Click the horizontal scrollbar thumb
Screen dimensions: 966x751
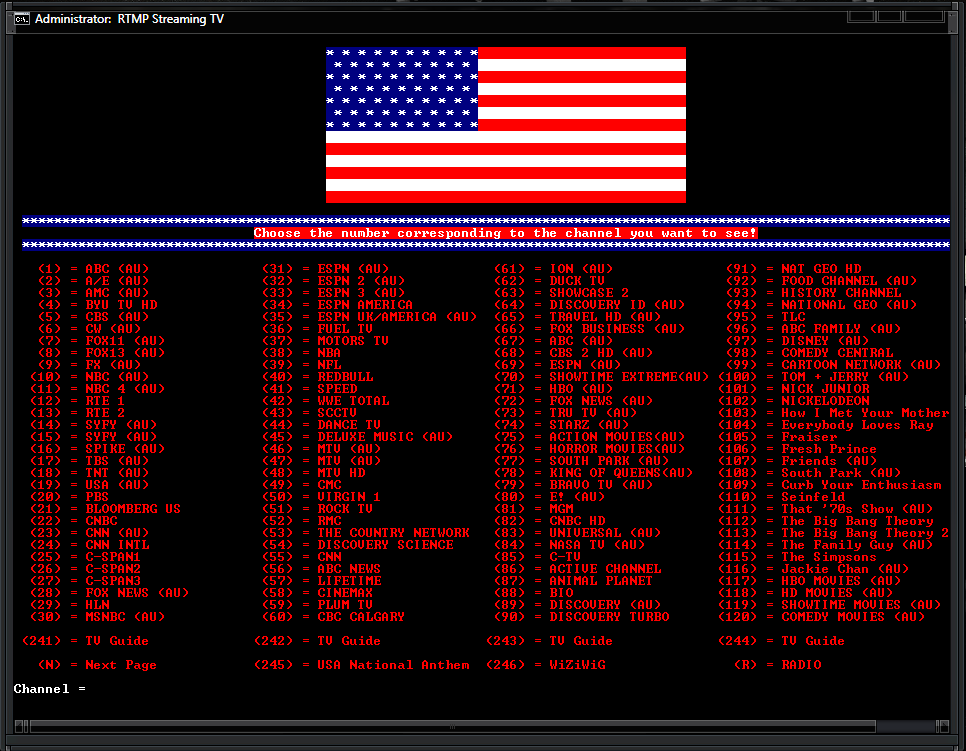453,727
